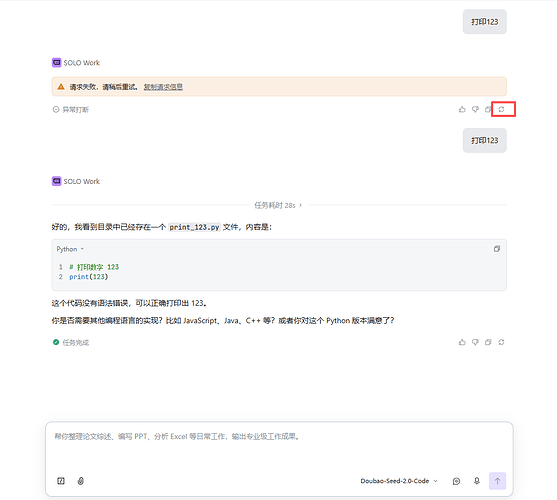The width and height of the screenshot is (557, 500).
Task: Click the copy request info link
Action: 163,87
